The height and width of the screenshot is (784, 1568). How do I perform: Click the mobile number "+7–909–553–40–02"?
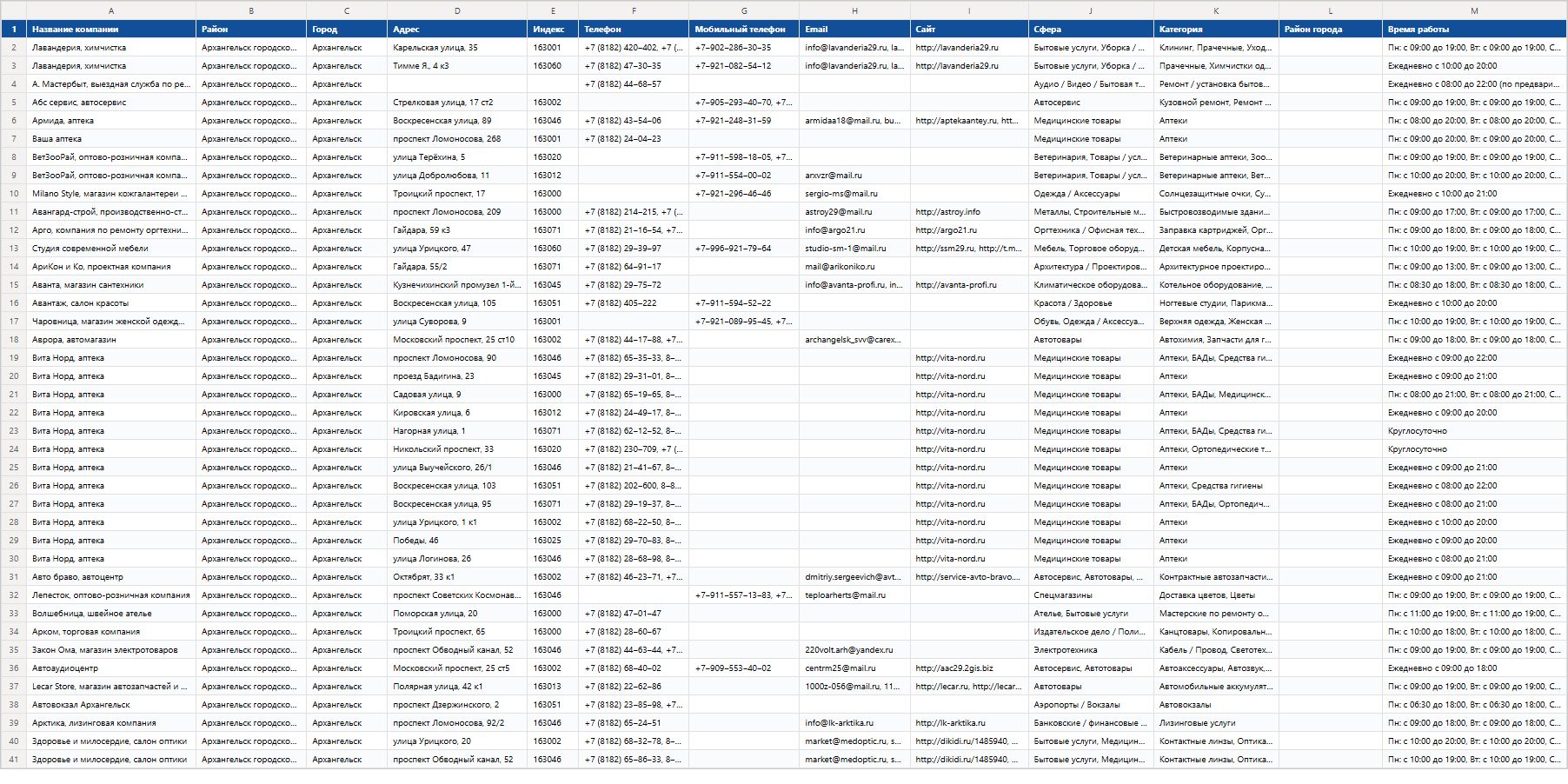(744, 668)
